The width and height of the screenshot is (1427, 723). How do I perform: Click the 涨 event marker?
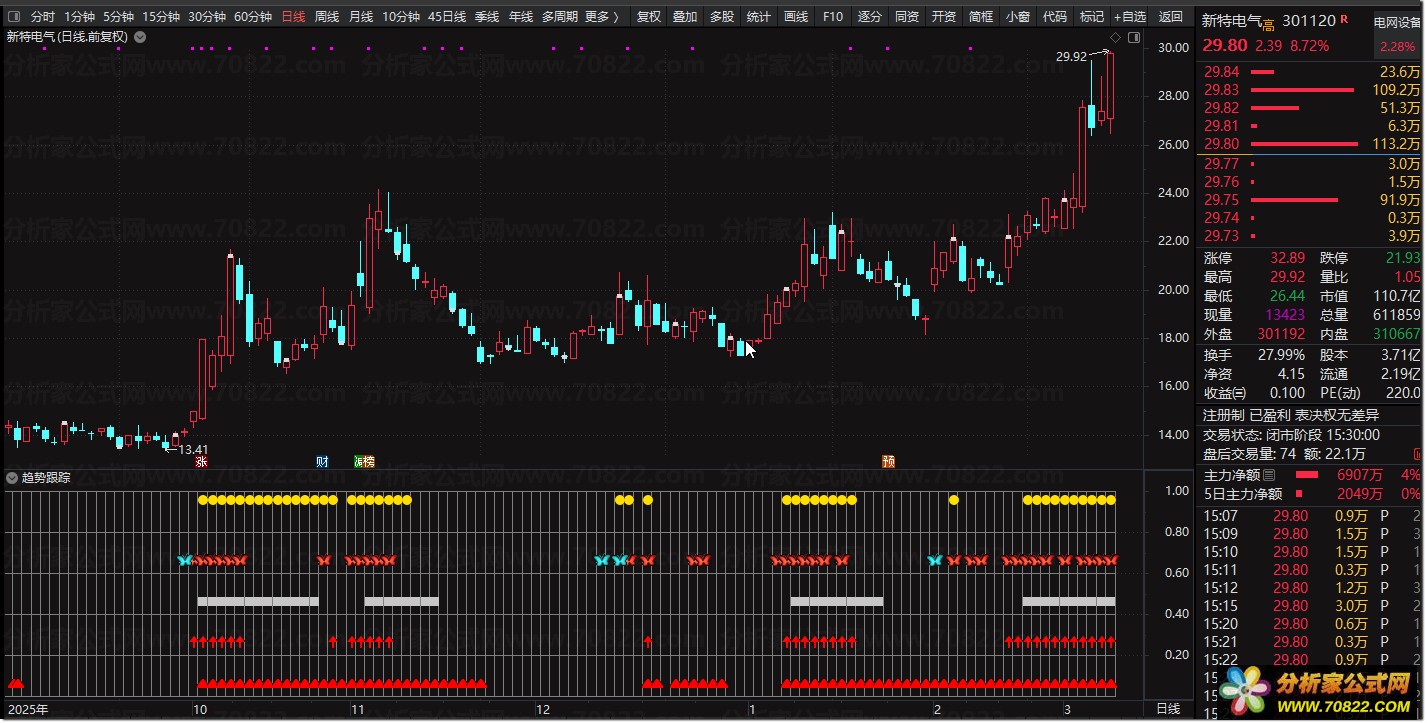(201, 461)
